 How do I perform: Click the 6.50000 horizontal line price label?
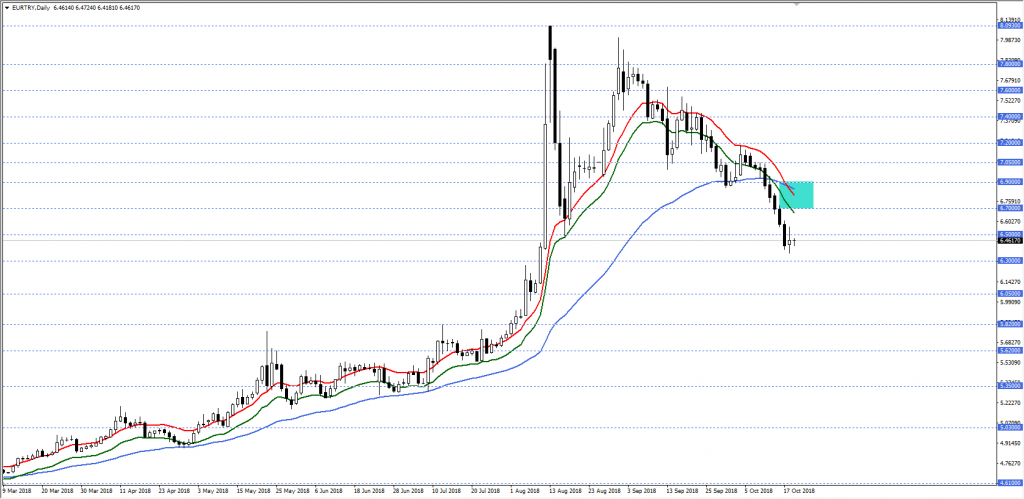coord(1010,234)
